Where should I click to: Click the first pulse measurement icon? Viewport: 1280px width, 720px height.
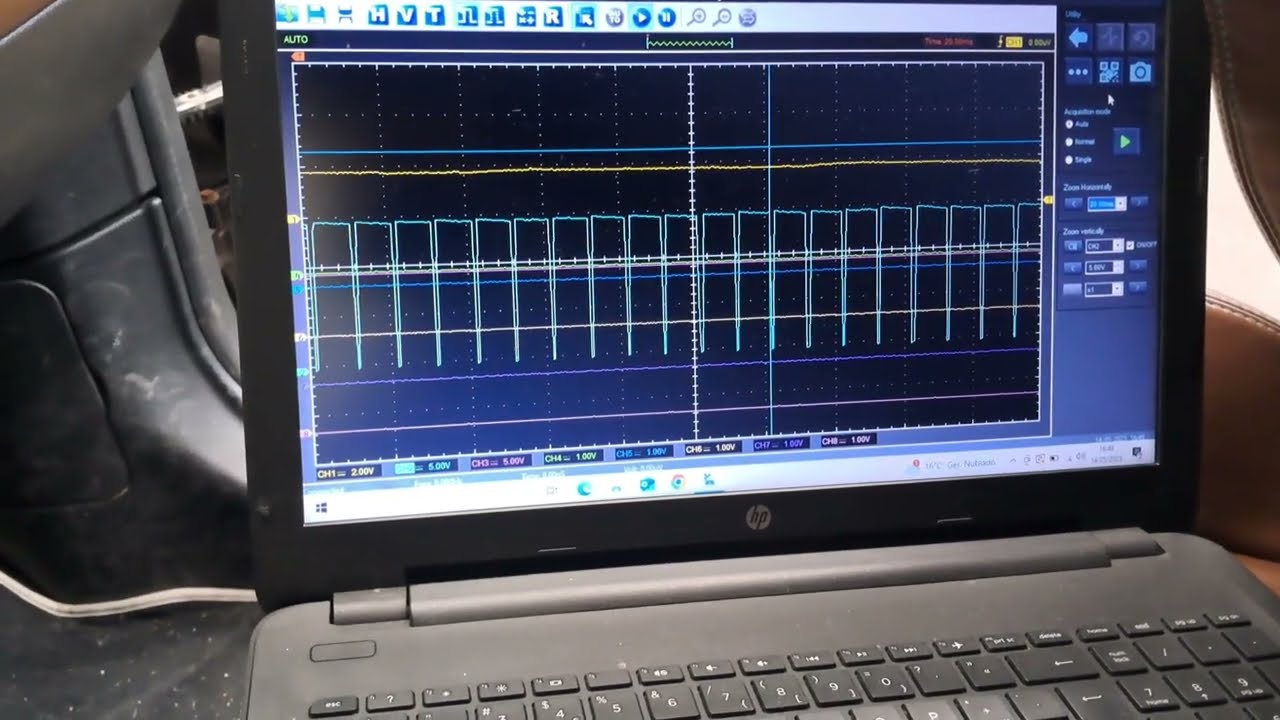click(x=467, y=17)
